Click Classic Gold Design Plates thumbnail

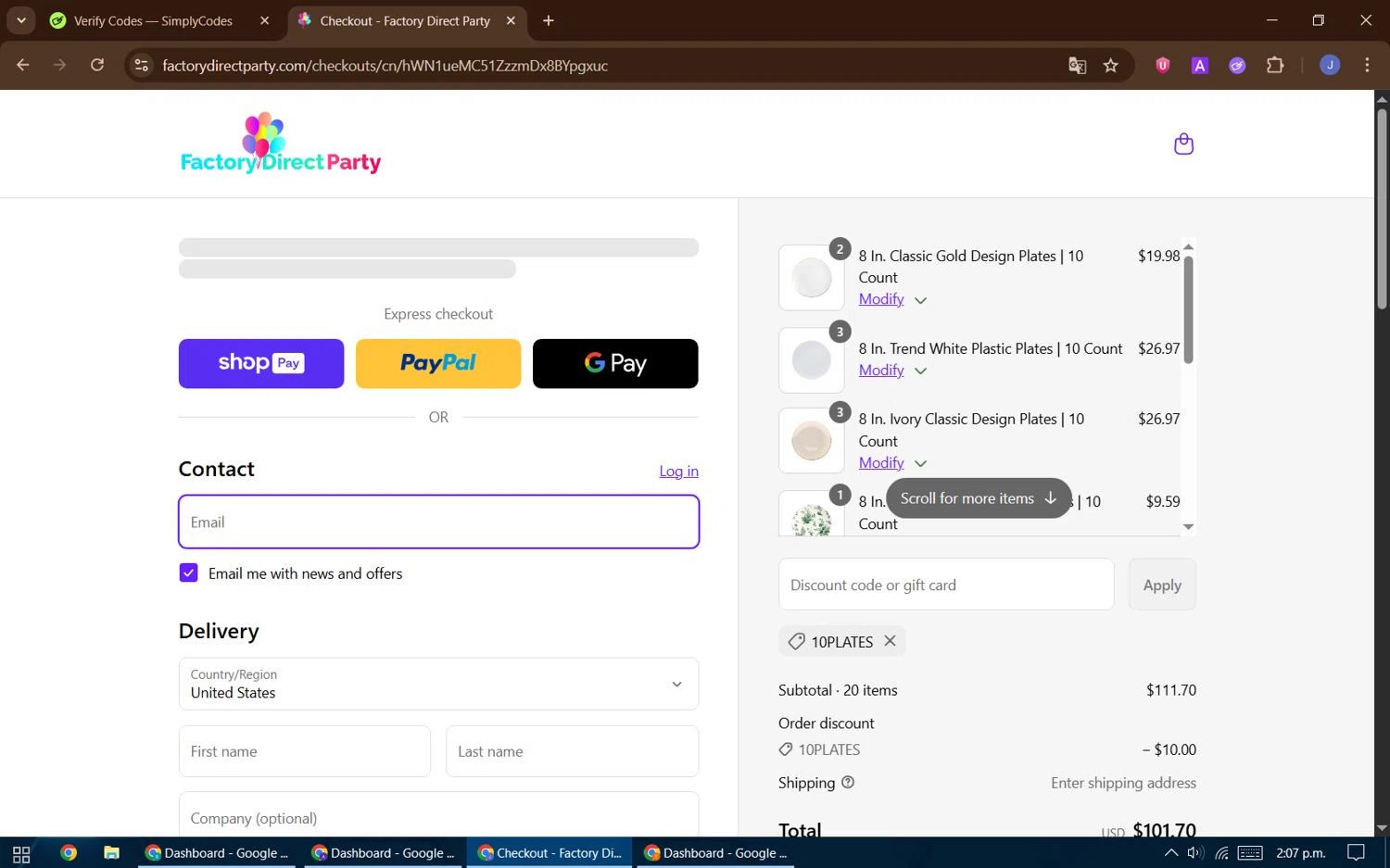click(811, 278)
